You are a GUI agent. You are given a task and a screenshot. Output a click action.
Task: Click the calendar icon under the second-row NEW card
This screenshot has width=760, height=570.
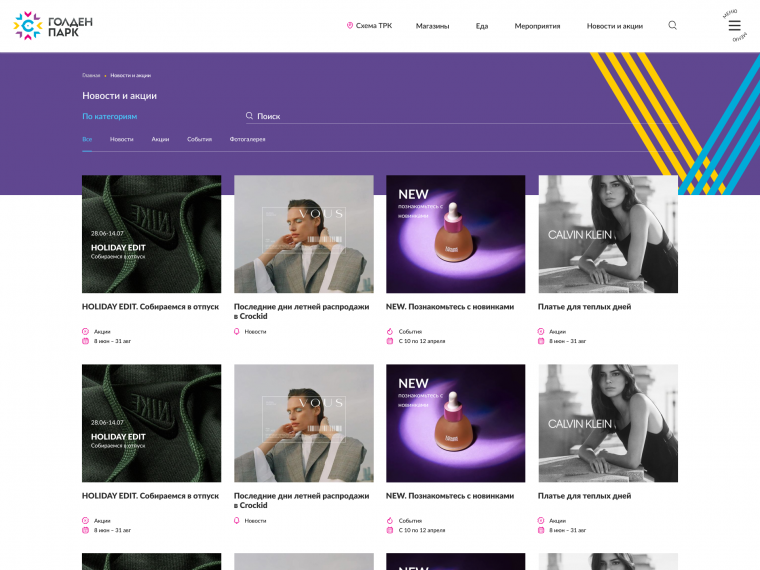pos(389,530)
